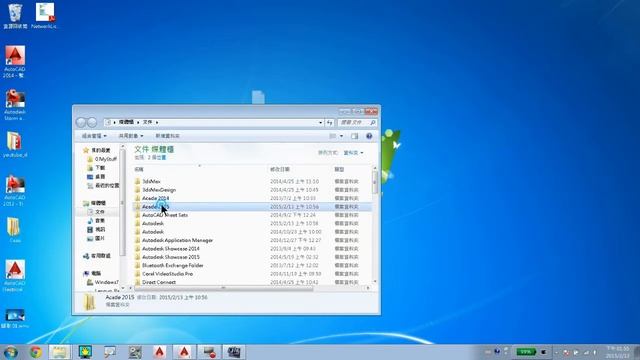Click the search magnifier in Explorer

[372, 122]
